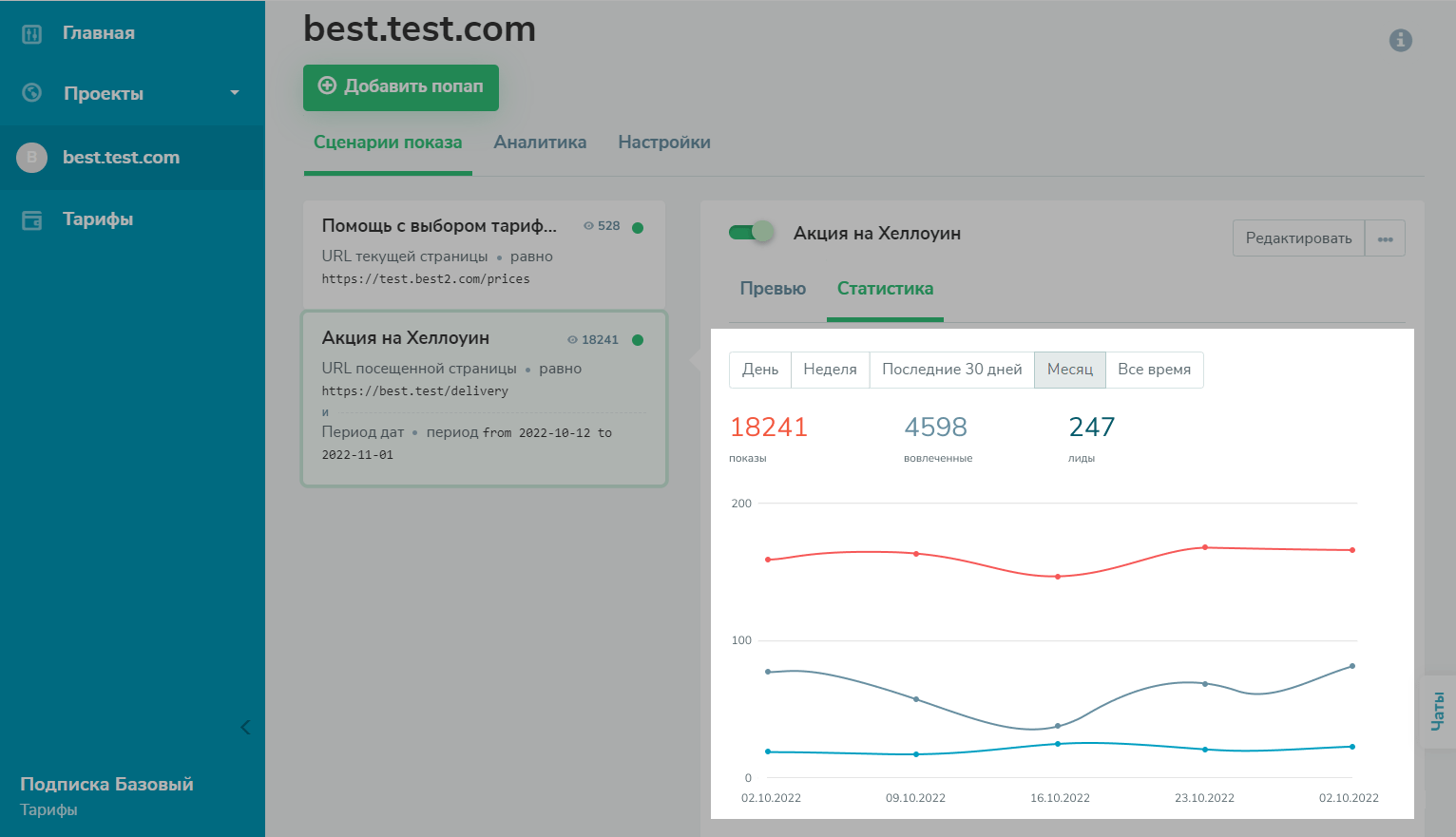Click the best.test.com avatar circle icon
Screen dimensions: 1456x837
click(x=31, y=158)
